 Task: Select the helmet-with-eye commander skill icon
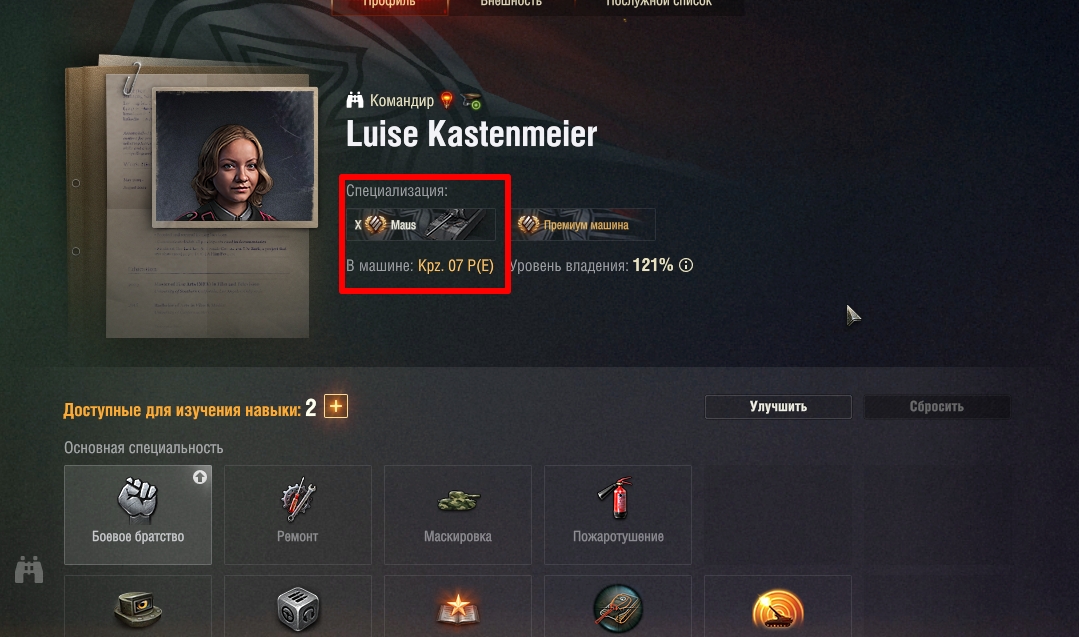138,609
